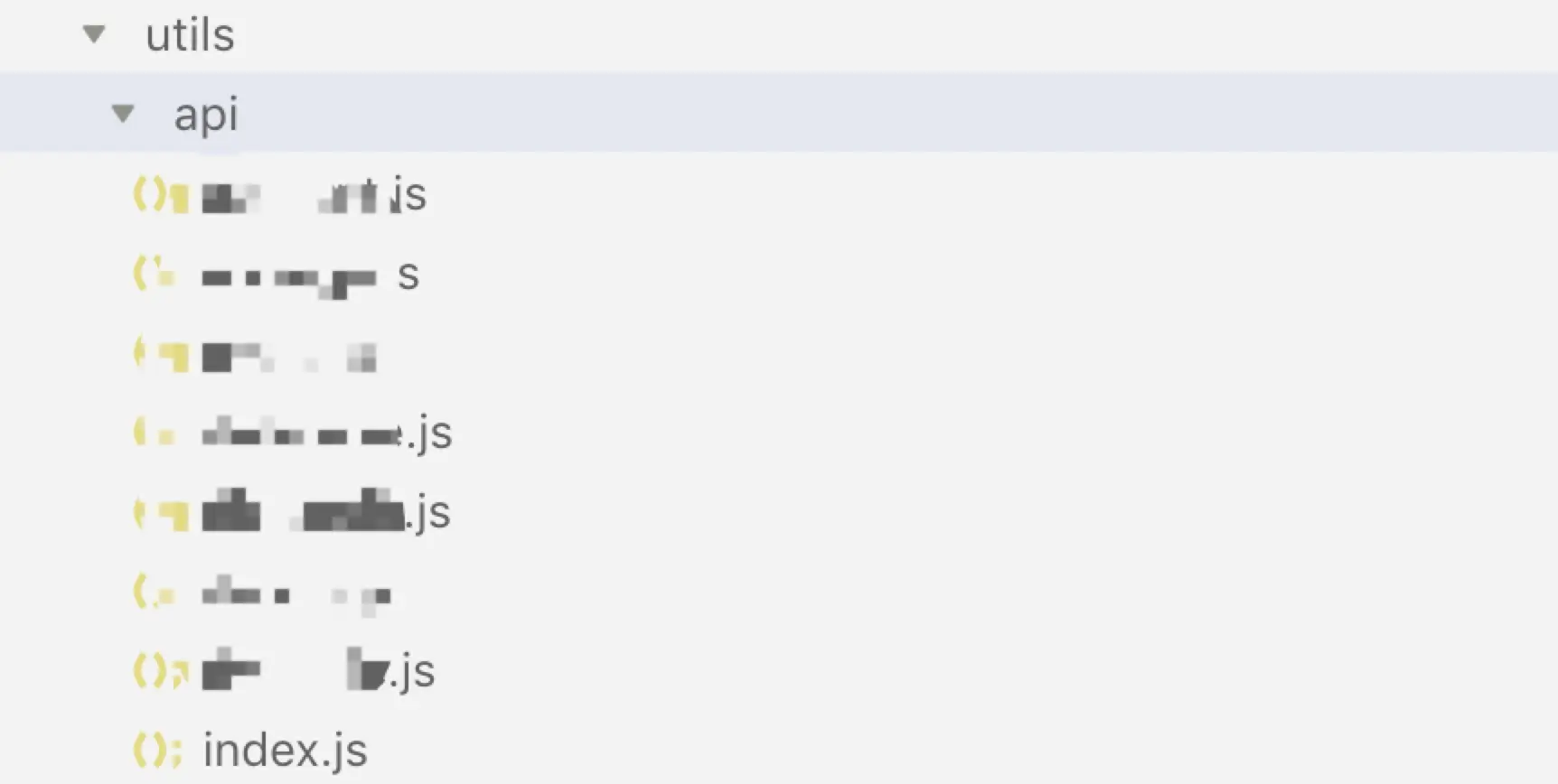1558x784 pixels.
Task: Click the icon of the fourth file under api
Action: (155, 433)
